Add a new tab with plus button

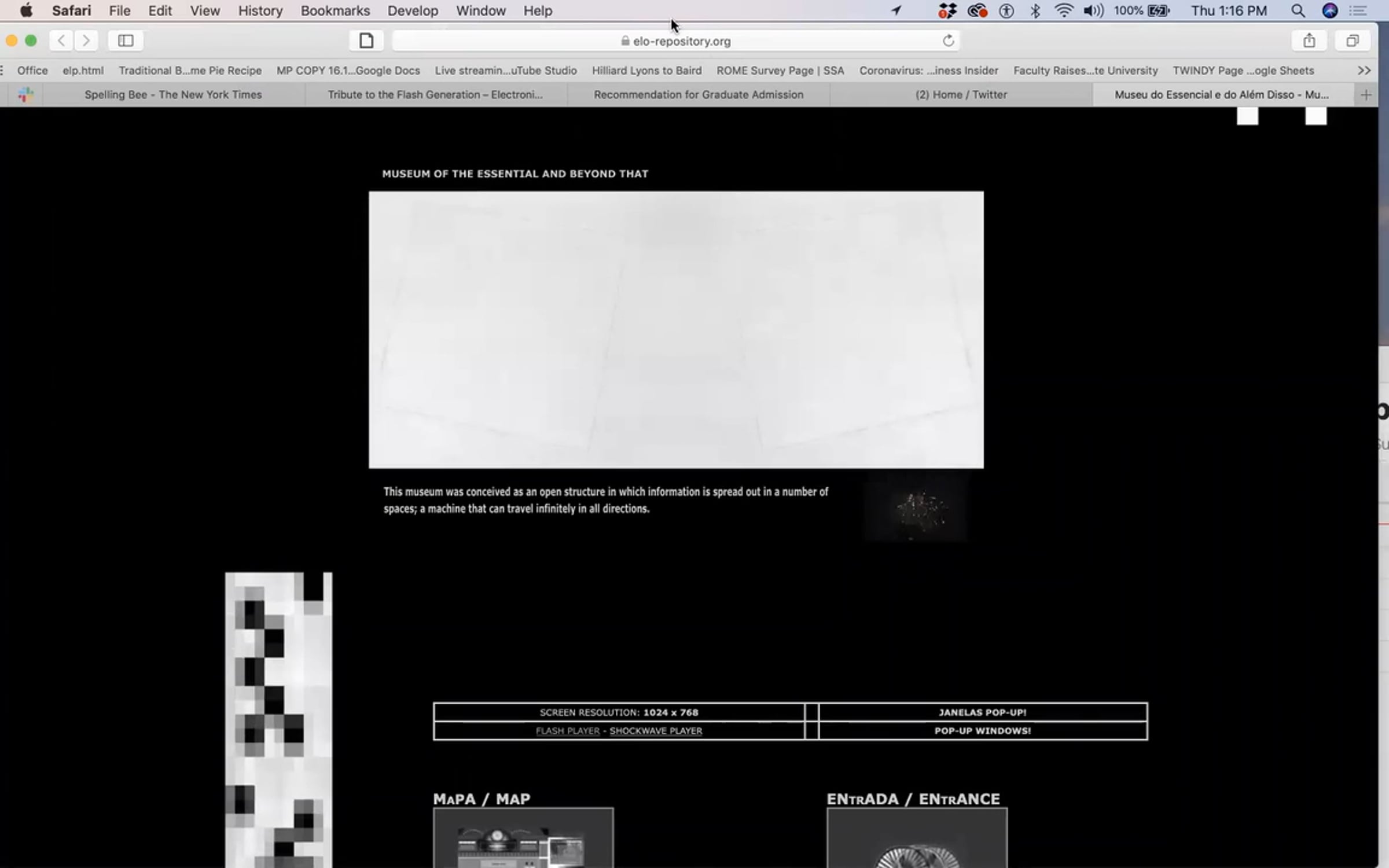coord(1366,95)
